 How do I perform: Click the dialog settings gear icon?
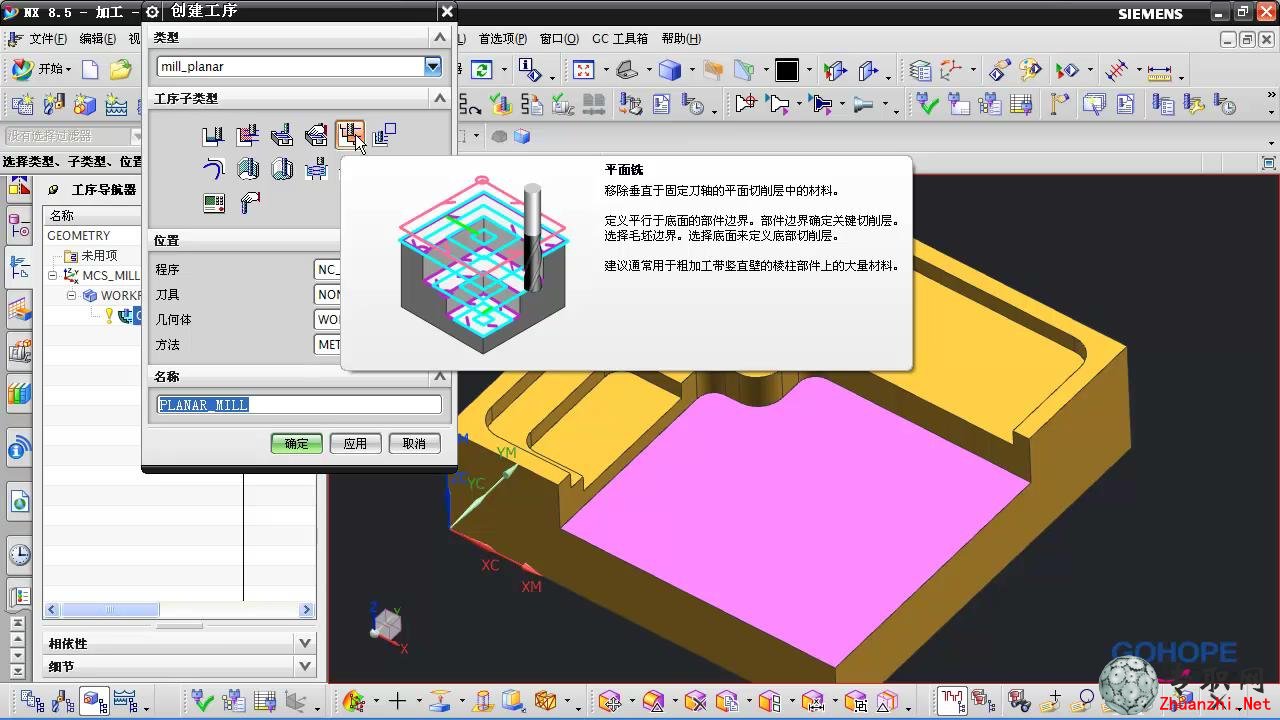click(152, 12)
